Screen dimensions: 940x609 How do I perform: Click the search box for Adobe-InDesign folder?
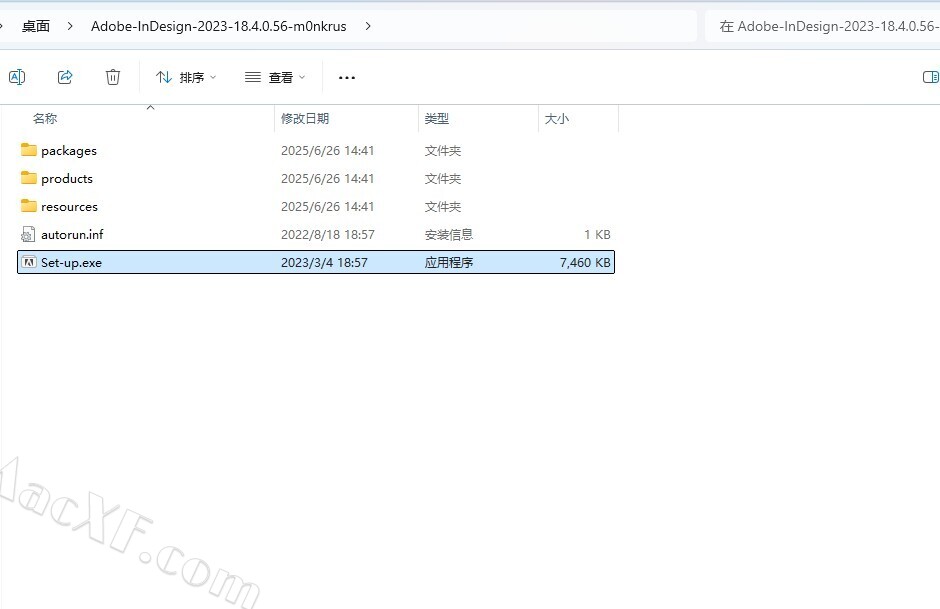point(822,26)
